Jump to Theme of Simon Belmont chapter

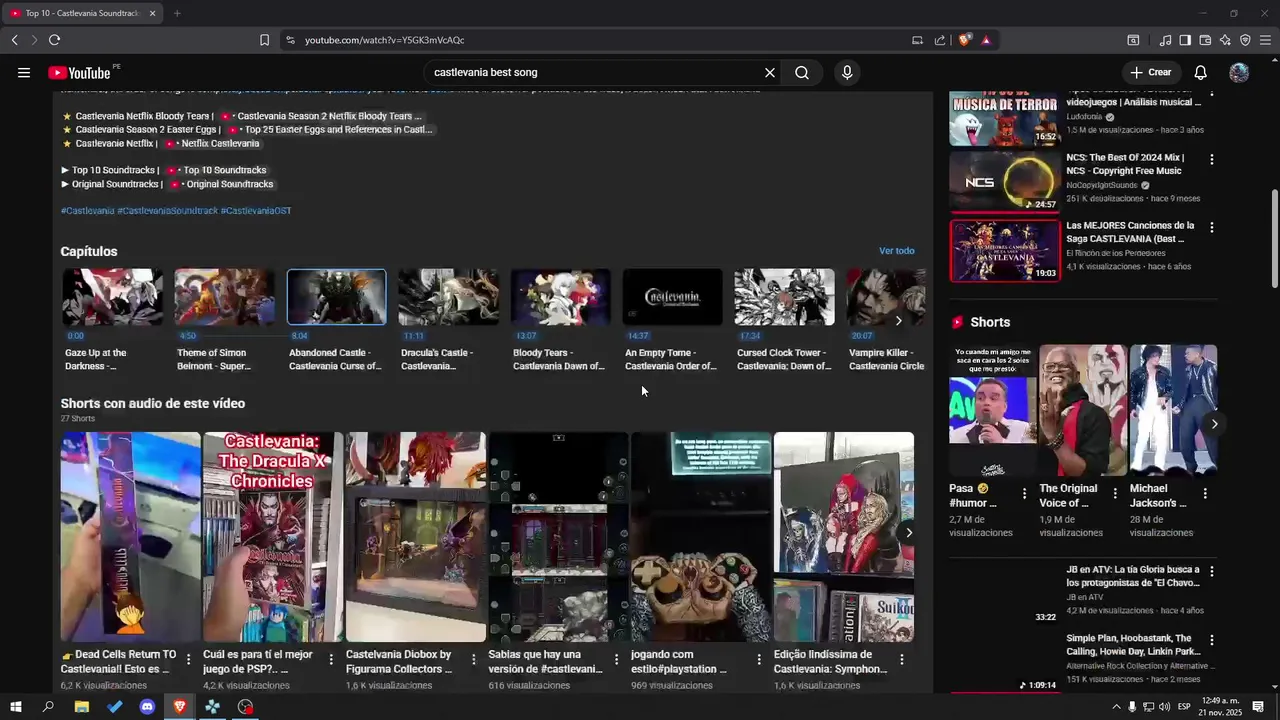click(x=224, y=320)
